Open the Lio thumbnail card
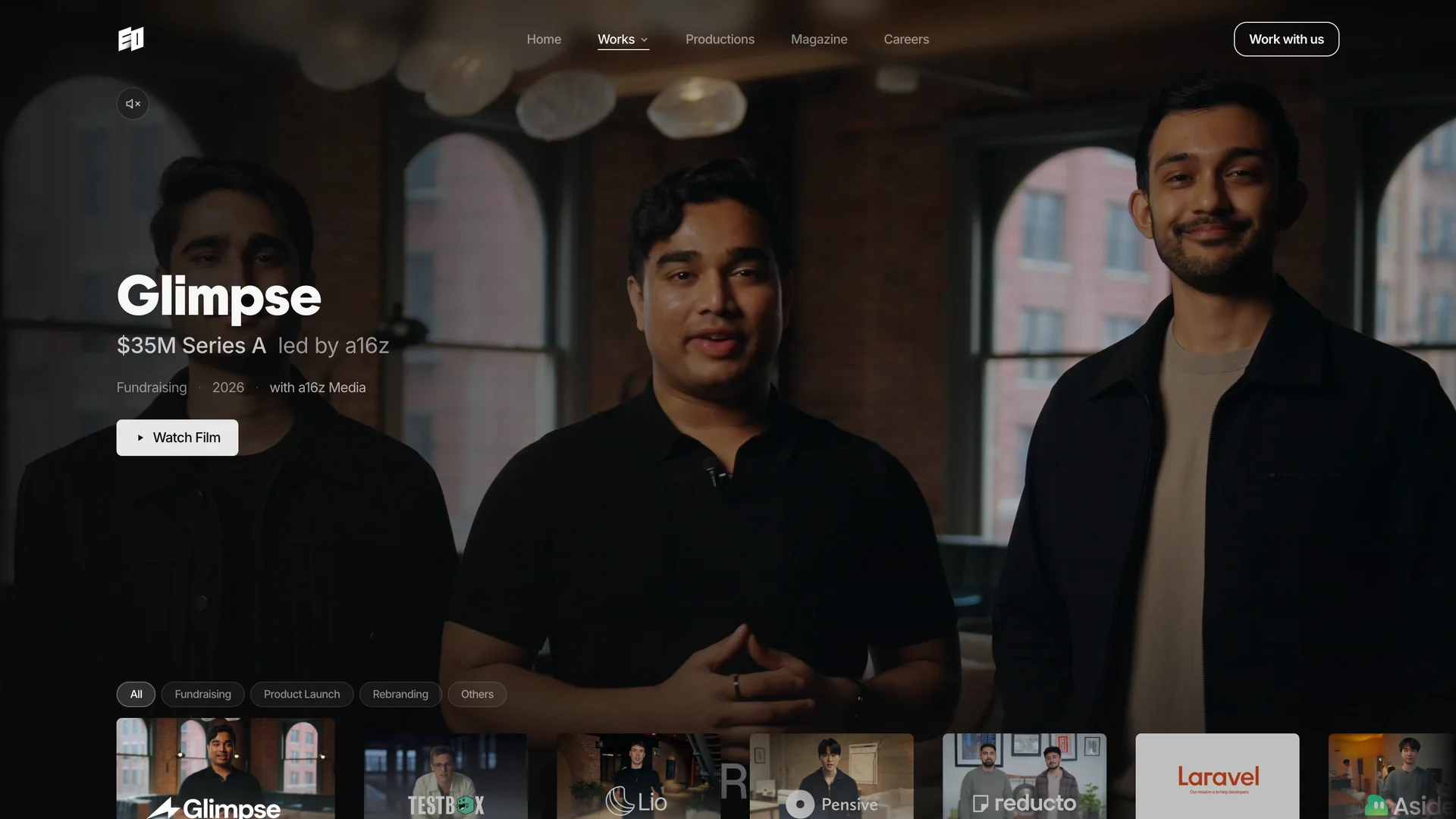Screen dimensions: 1456x819 (639, 776)
